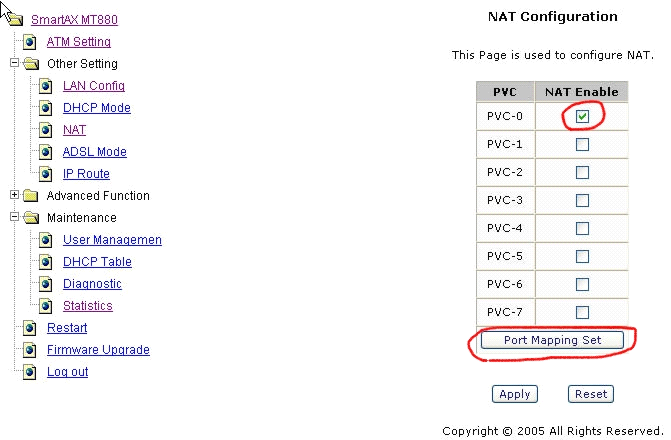671x440 pixels.
Task: Open the ADSL Mode page link
Action: (95, 152)
